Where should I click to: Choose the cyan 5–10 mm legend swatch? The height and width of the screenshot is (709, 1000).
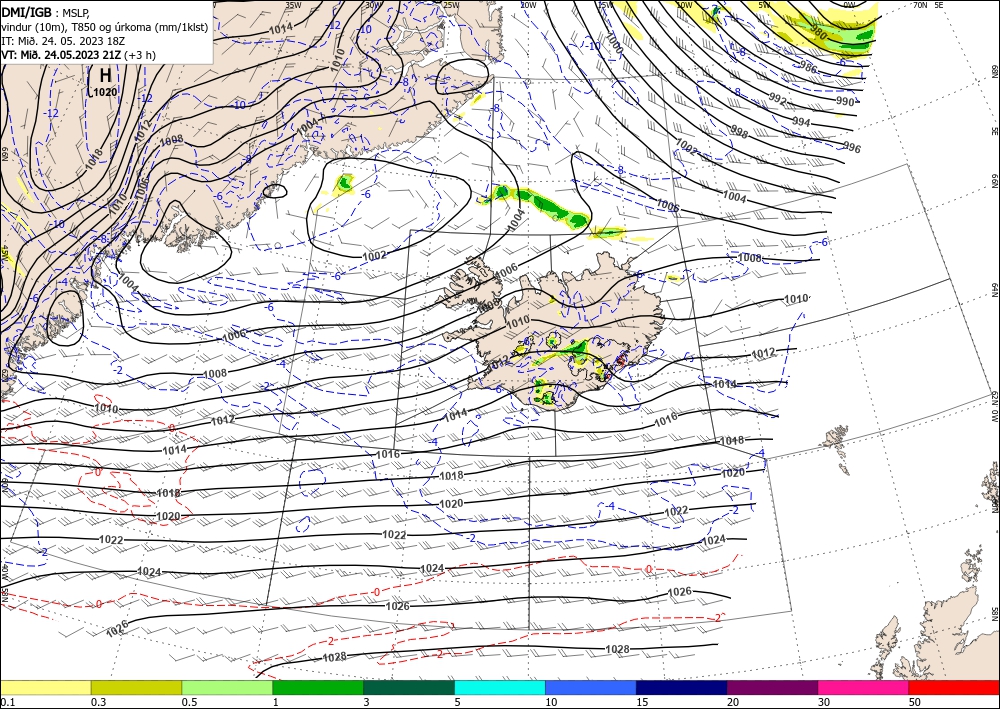point(499,687)
